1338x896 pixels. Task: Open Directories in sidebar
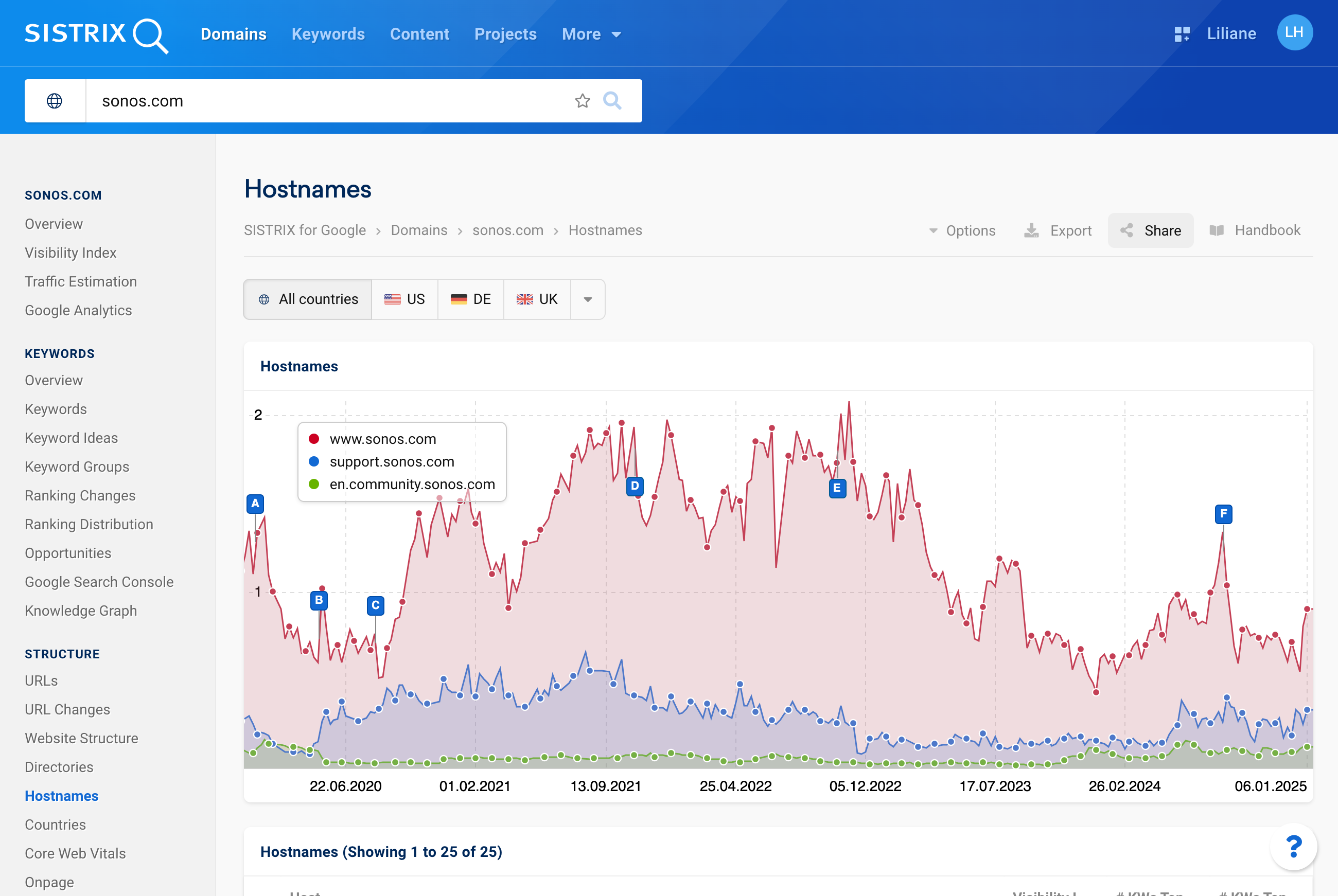click(59, 767)
